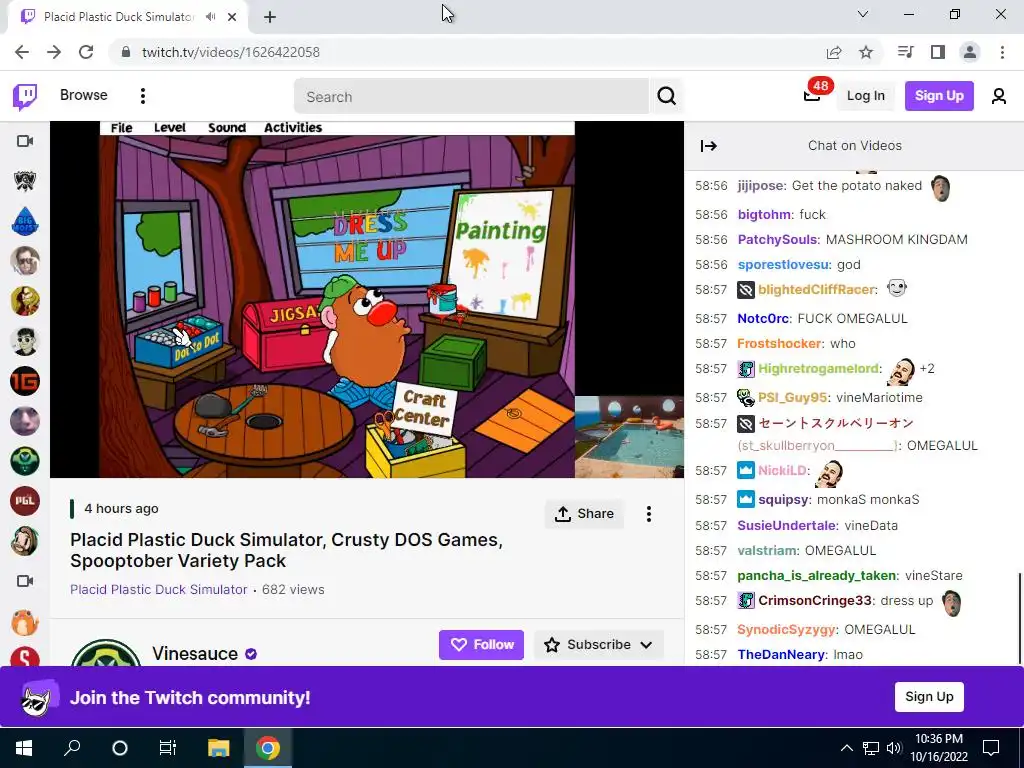Click username TheDanNeary in chat
Image resolution: width=1024 pixels, height=768 pixels.
pyautogui.click(x=780, y=654)
